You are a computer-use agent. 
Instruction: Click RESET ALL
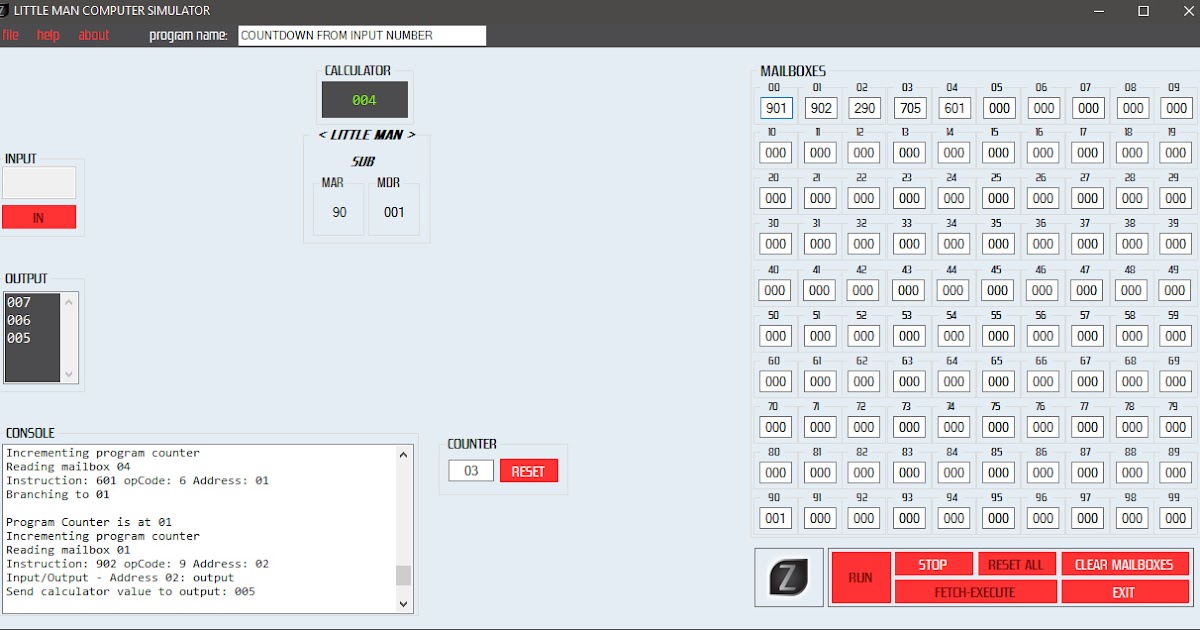tap(1016, 564)
